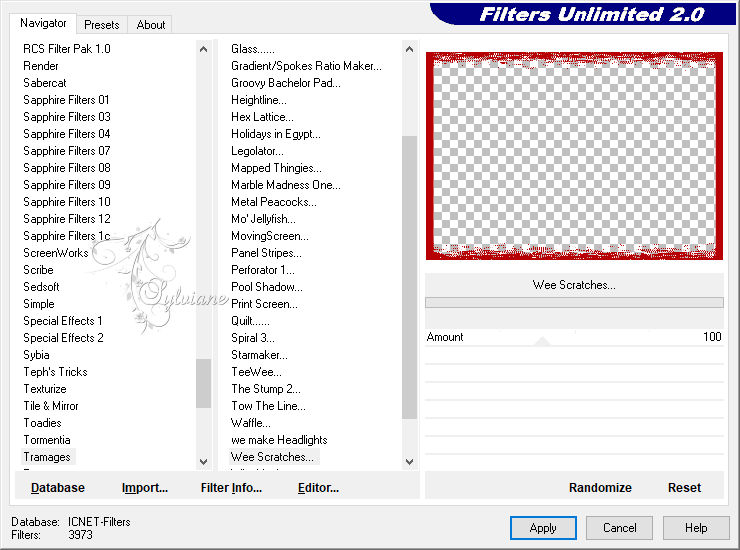Open Filter Info...
This screenshot has width=740, height=550.
click(231, 488)
